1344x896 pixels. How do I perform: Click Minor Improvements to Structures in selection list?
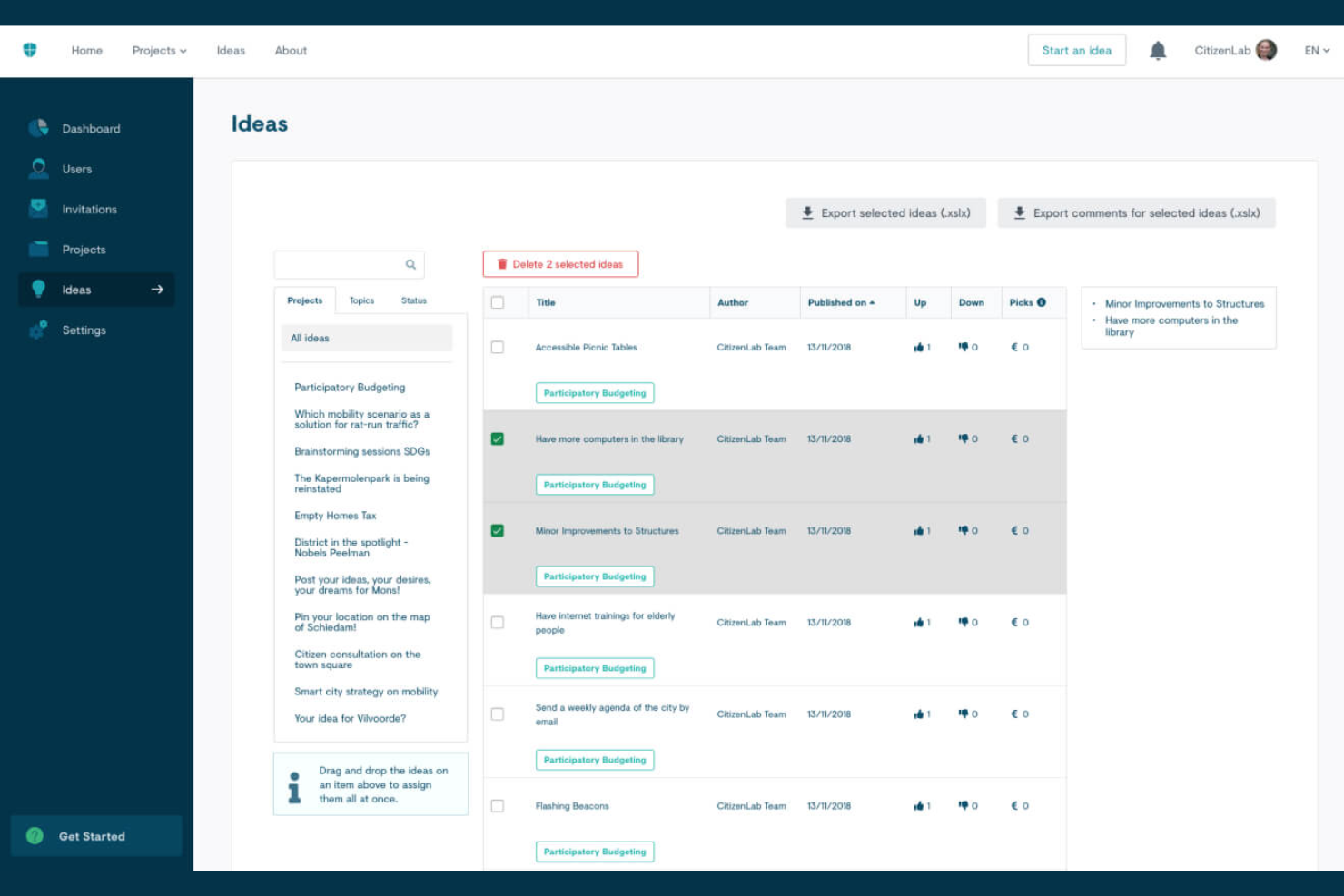click(1184, 304)
